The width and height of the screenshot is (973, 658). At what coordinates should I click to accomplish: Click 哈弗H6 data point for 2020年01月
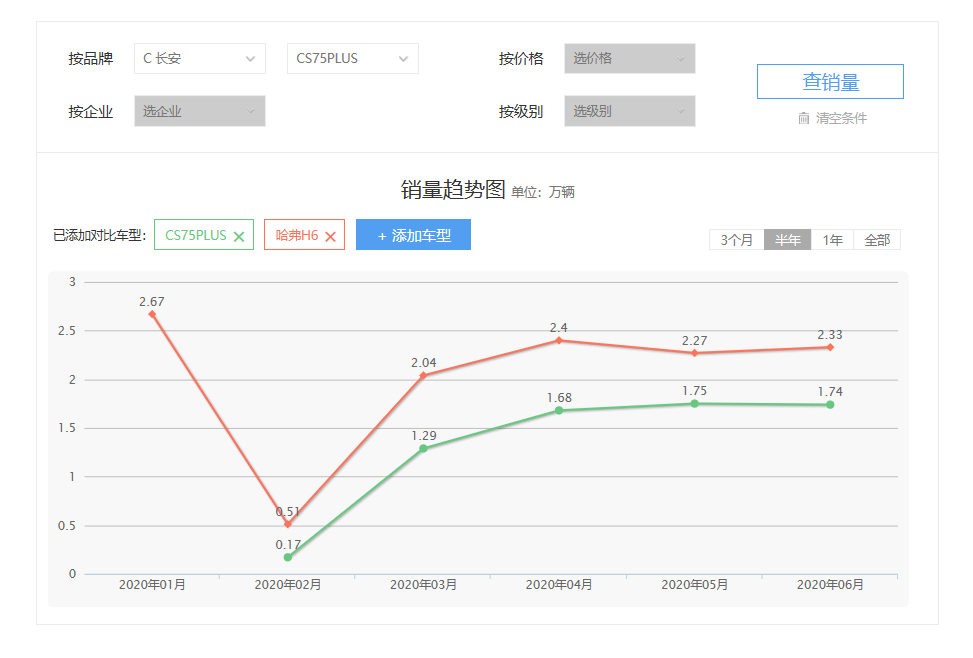(152, 314)
